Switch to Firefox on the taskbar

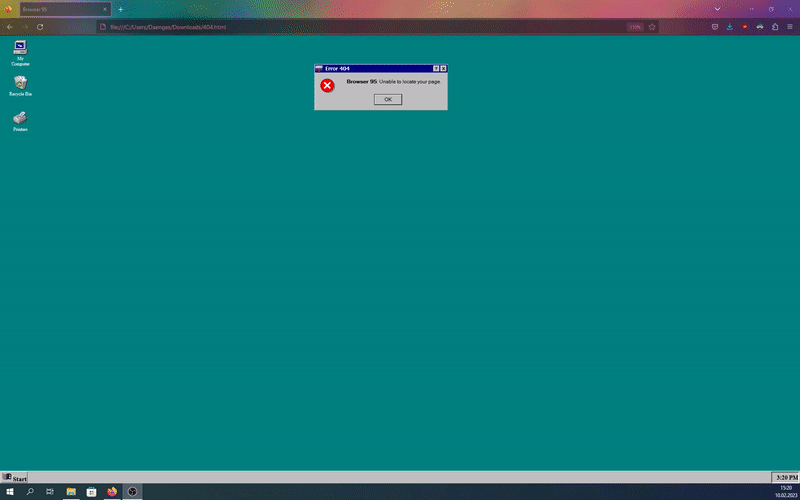[x=112, y=492]
